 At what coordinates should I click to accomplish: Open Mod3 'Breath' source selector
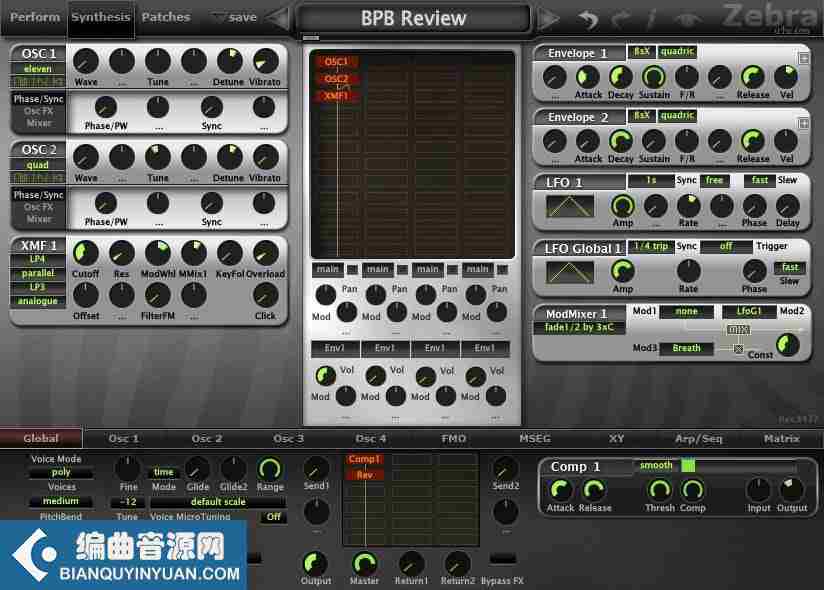coord(686,348)
